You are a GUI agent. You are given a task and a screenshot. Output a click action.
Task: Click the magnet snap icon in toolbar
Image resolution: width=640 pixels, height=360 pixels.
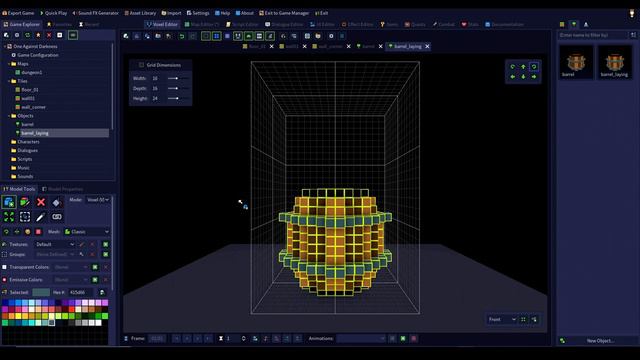coord(238,36)
